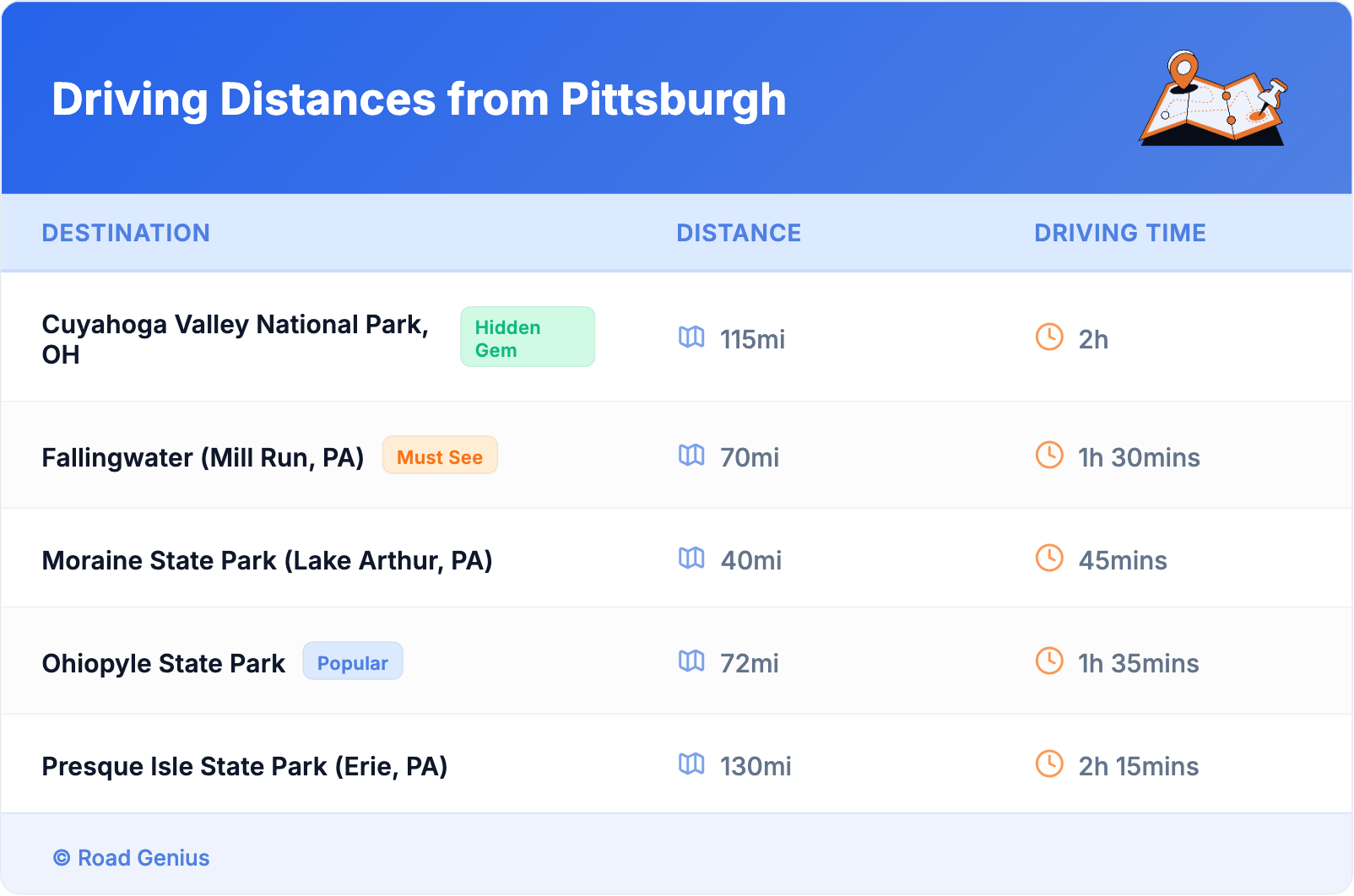
Task: Click the Must See badge
Action: coord(440,456)
